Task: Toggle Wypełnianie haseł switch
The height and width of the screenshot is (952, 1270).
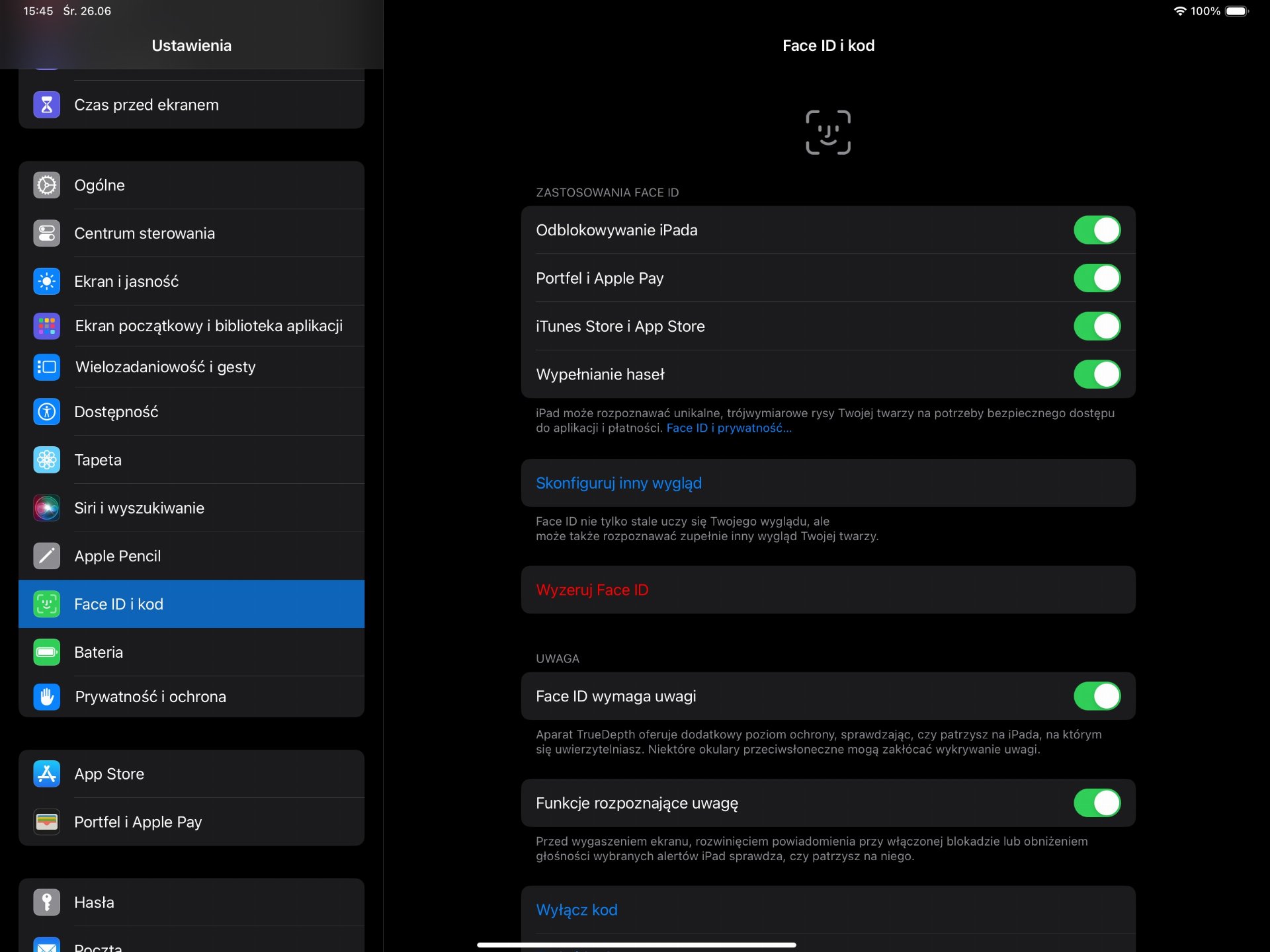Action: coord(1097,374)
